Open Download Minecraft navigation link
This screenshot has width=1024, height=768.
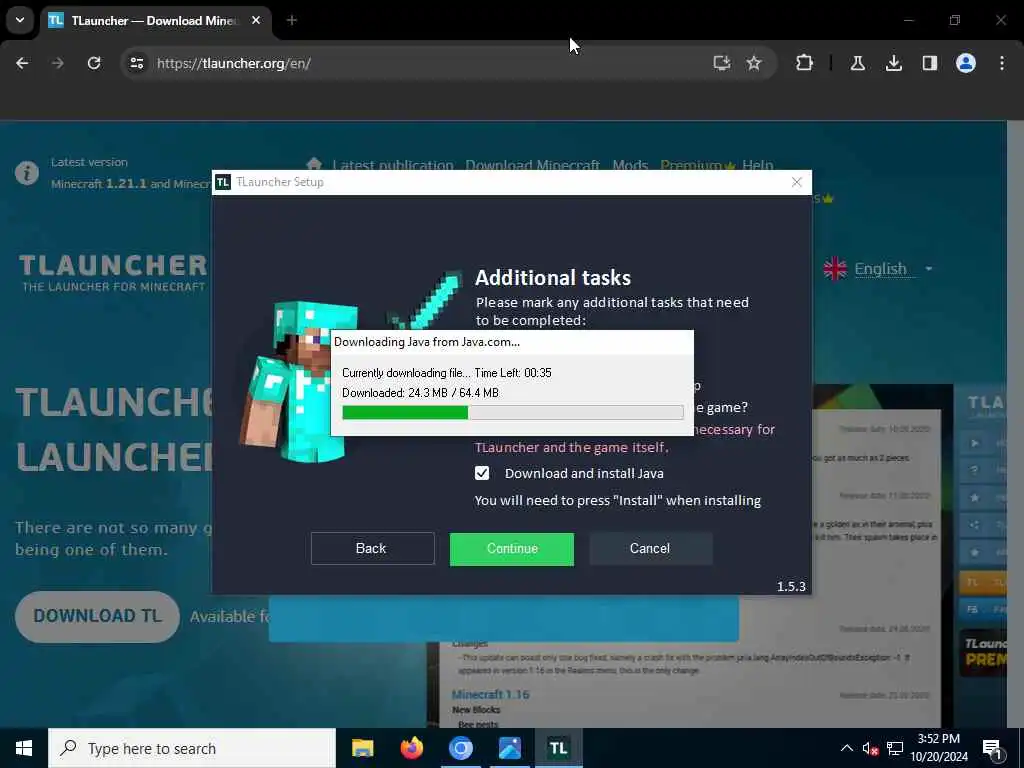click(532, 165)
